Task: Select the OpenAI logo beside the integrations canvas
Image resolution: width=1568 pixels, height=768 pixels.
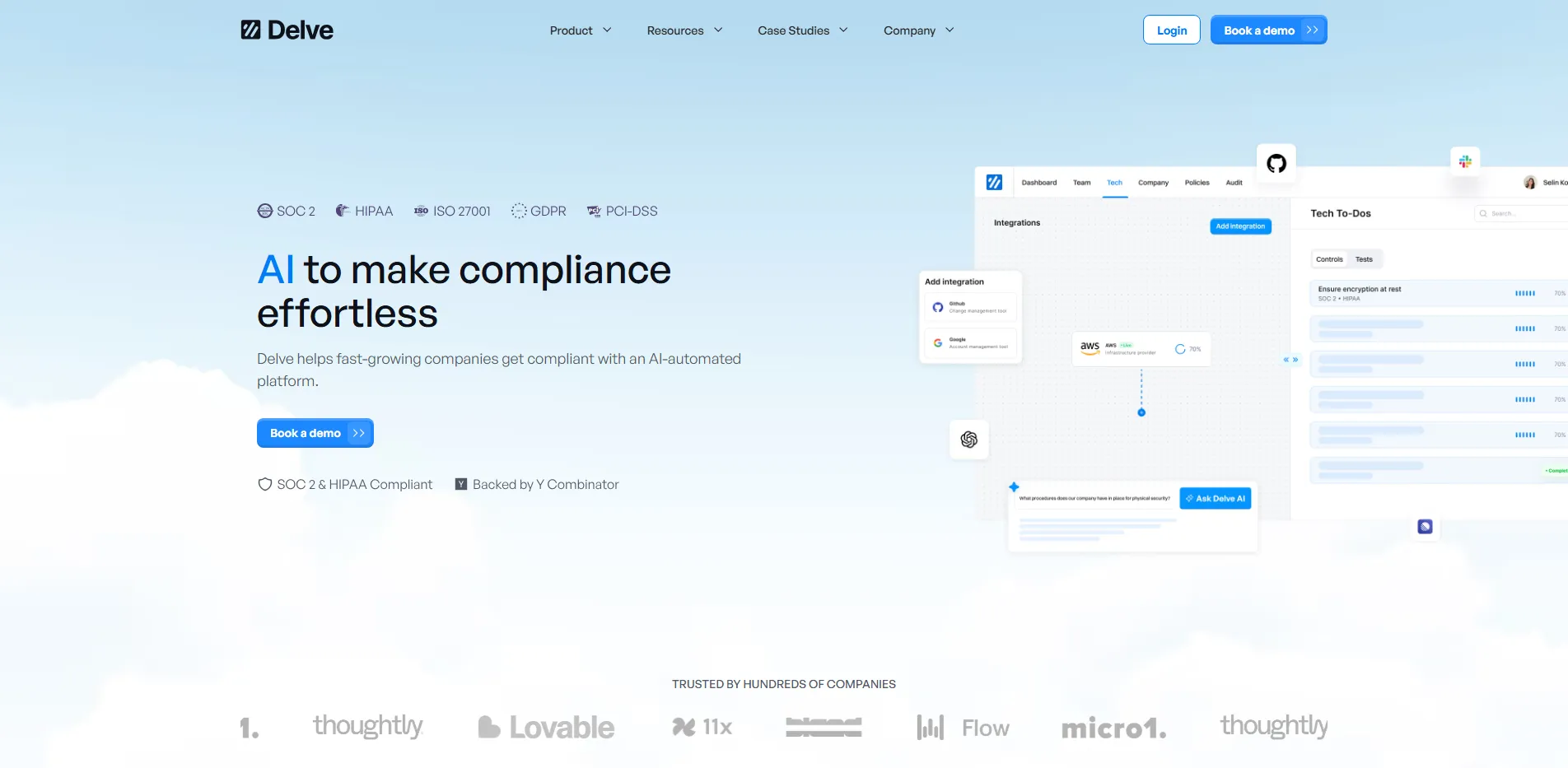Action: point(969,440)
